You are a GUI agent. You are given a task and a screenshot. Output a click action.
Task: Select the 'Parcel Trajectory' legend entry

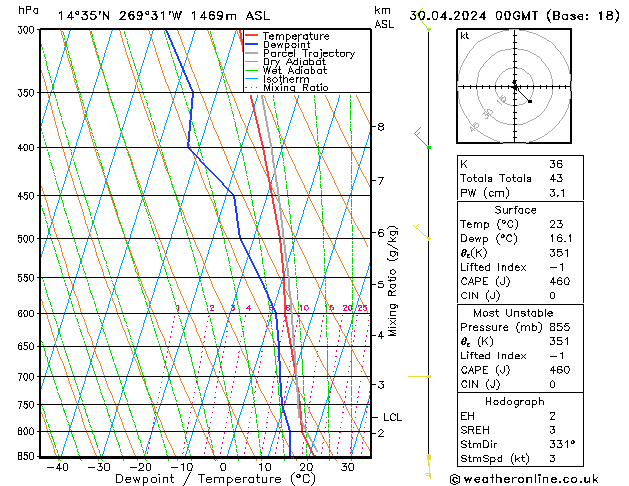pyautogui.click(x=309, y=53)
